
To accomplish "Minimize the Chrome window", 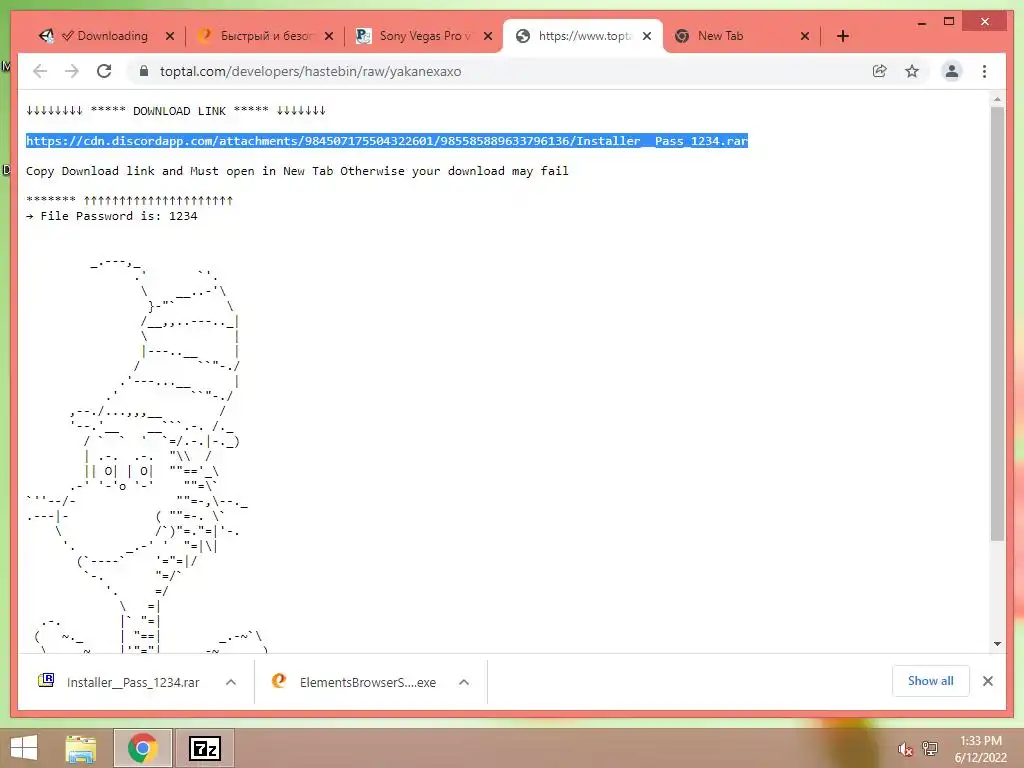I will coord(921,22).
